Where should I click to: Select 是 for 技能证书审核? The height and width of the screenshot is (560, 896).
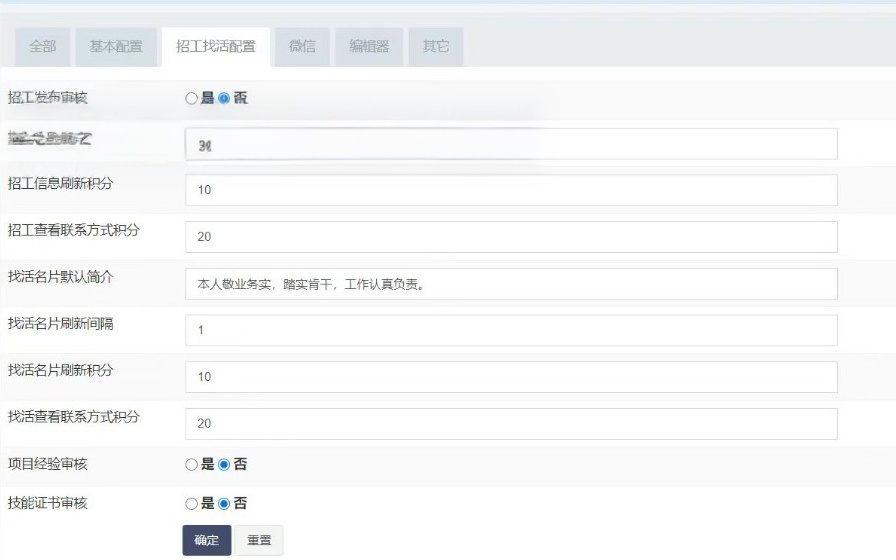(191, 503)
